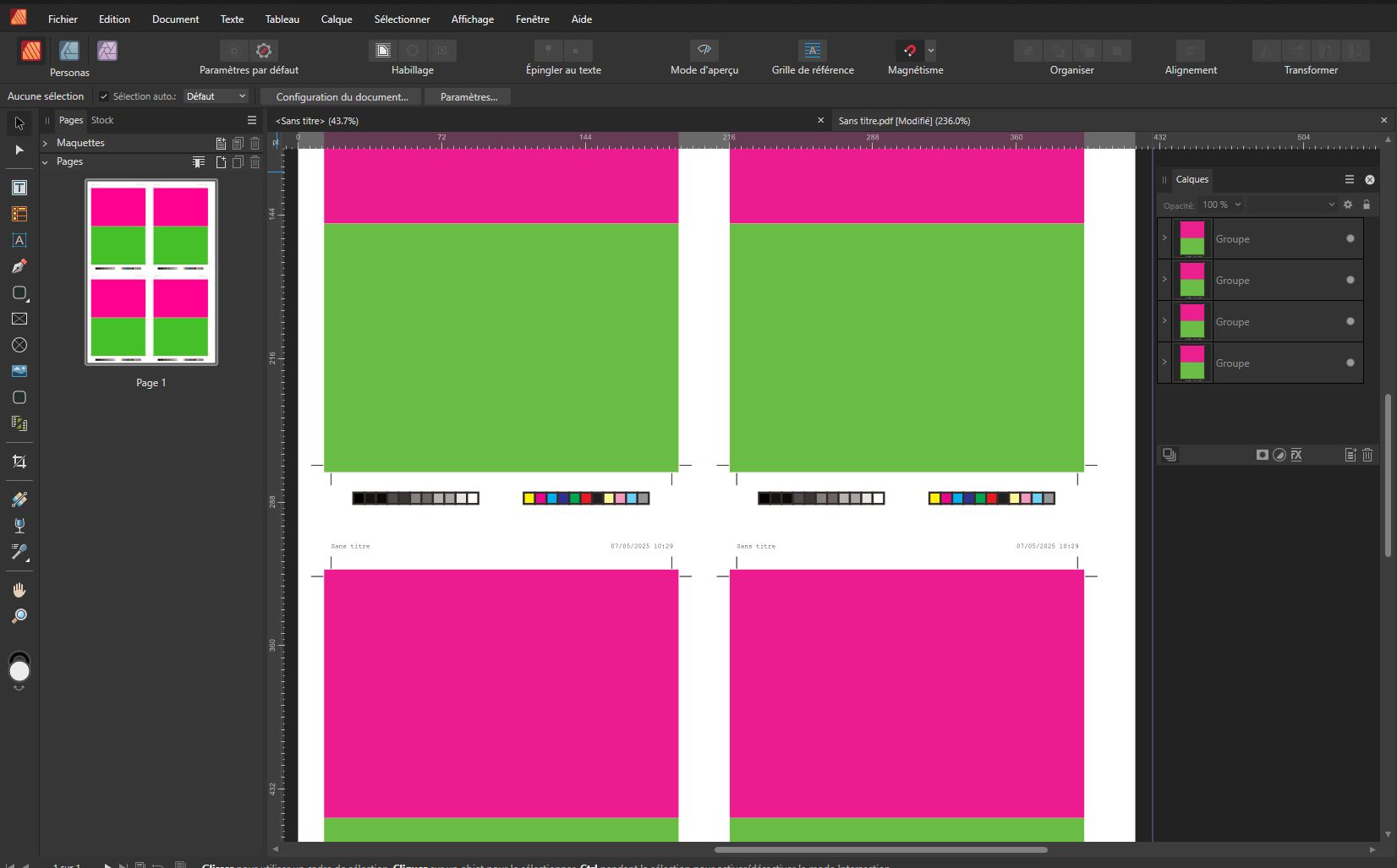Click the white colour swatch in toolbar
1397x868 pixels.
[19, 671]
